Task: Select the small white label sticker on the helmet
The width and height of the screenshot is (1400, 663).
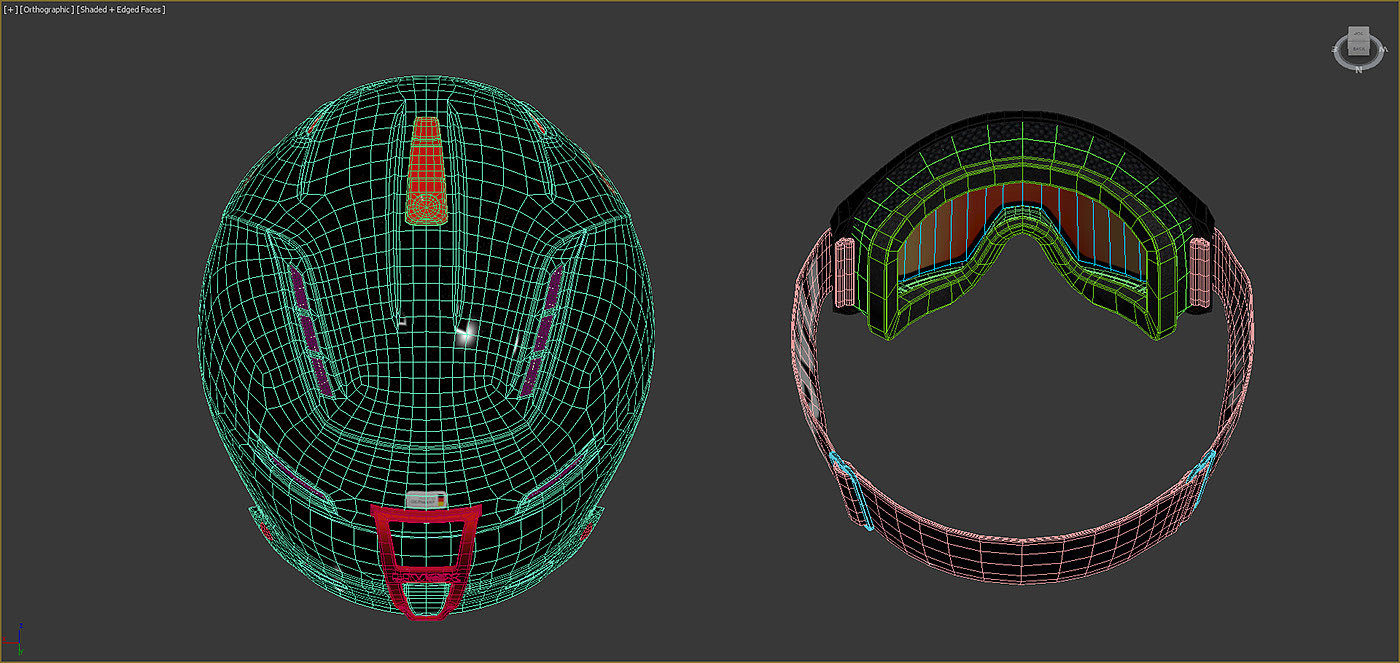Action: [425, 499]
